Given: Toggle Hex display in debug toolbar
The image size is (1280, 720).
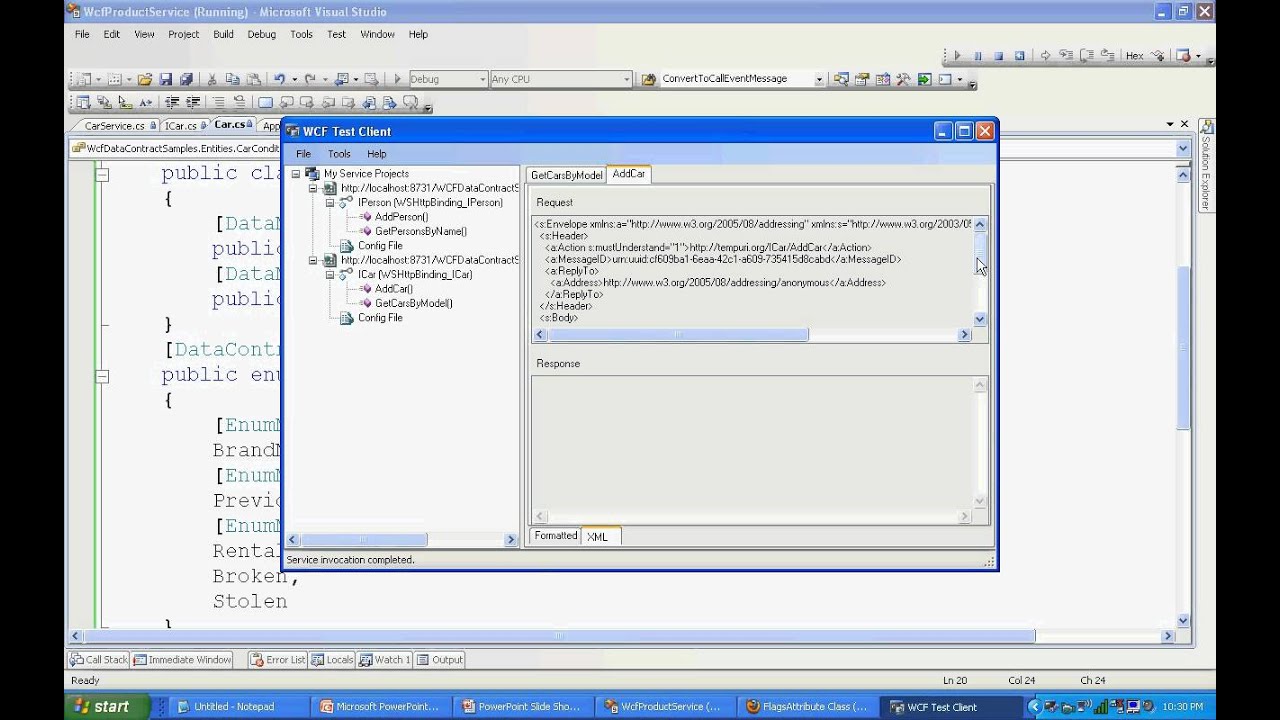Looking at the screenshot, I should [1135, 56].
